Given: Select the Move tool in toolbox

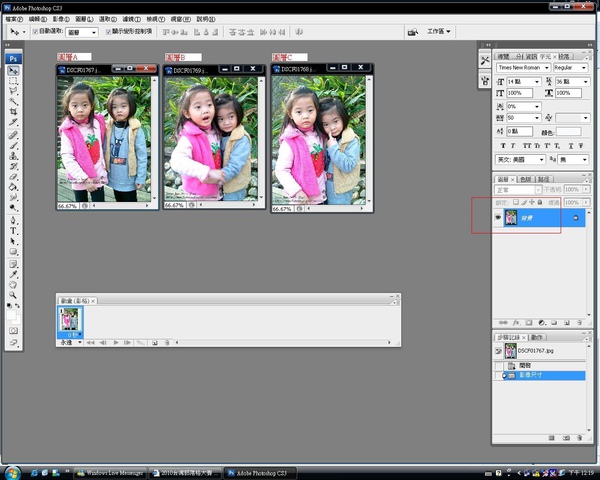Looking at the screenshot, I should (13, 71).
